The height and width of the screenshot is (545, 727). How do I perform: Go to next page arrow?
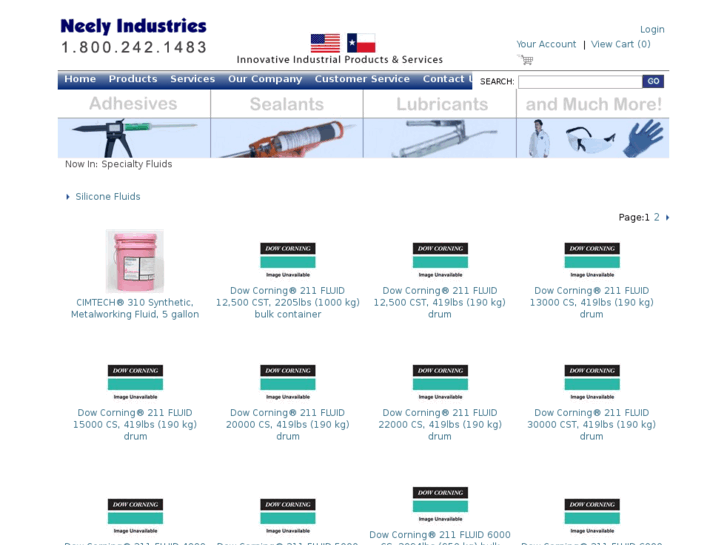pos(667,218)
